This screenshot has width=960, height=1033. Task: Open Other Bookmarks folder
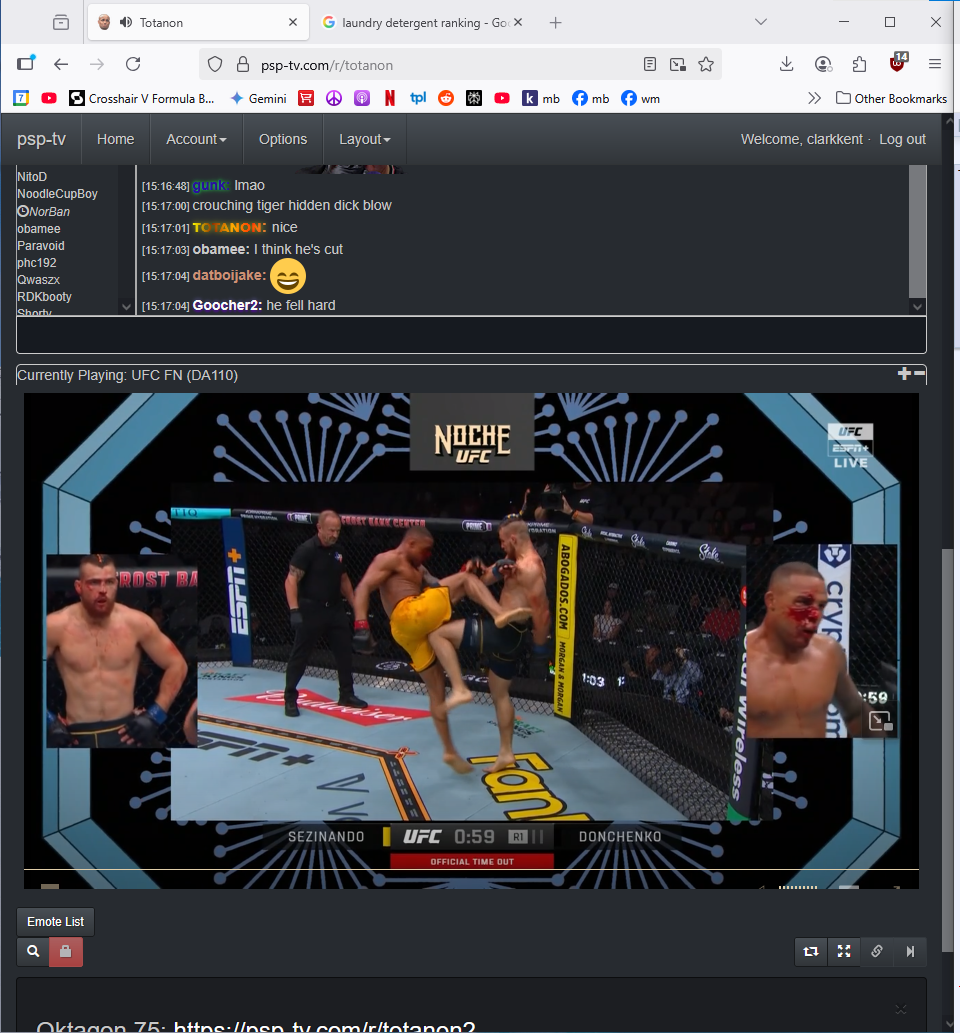(891, 98)
